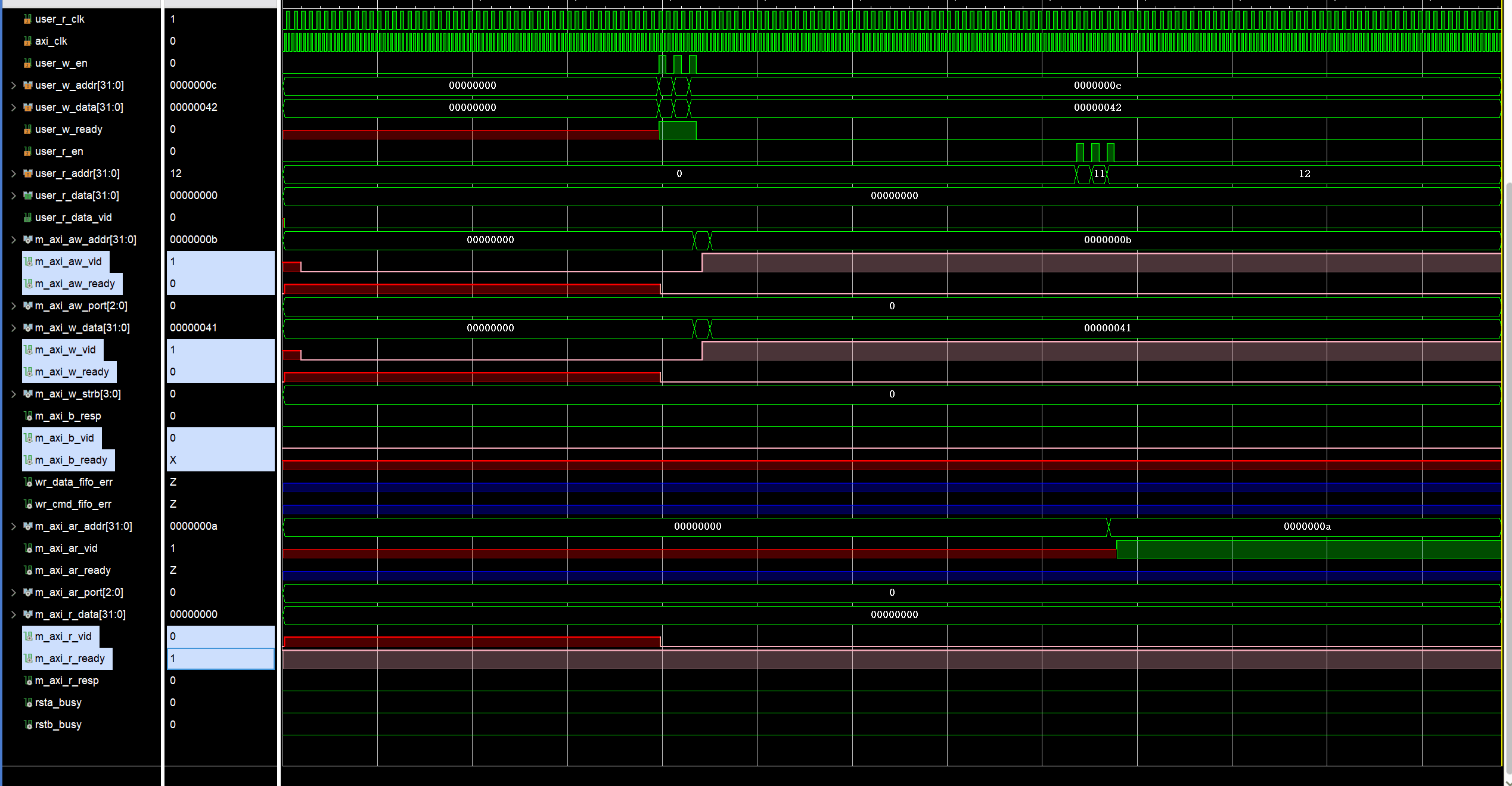
Task: Click the axi_clk signal icon
Action: pyautogui.click(x=27, y=41)
